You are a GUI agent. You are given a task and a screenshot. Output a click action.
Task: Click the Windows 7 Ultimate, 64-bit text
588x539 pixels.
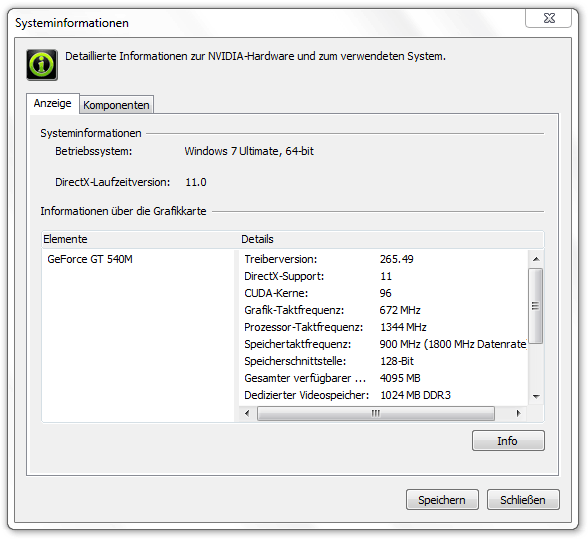click(x=249, y=151)
